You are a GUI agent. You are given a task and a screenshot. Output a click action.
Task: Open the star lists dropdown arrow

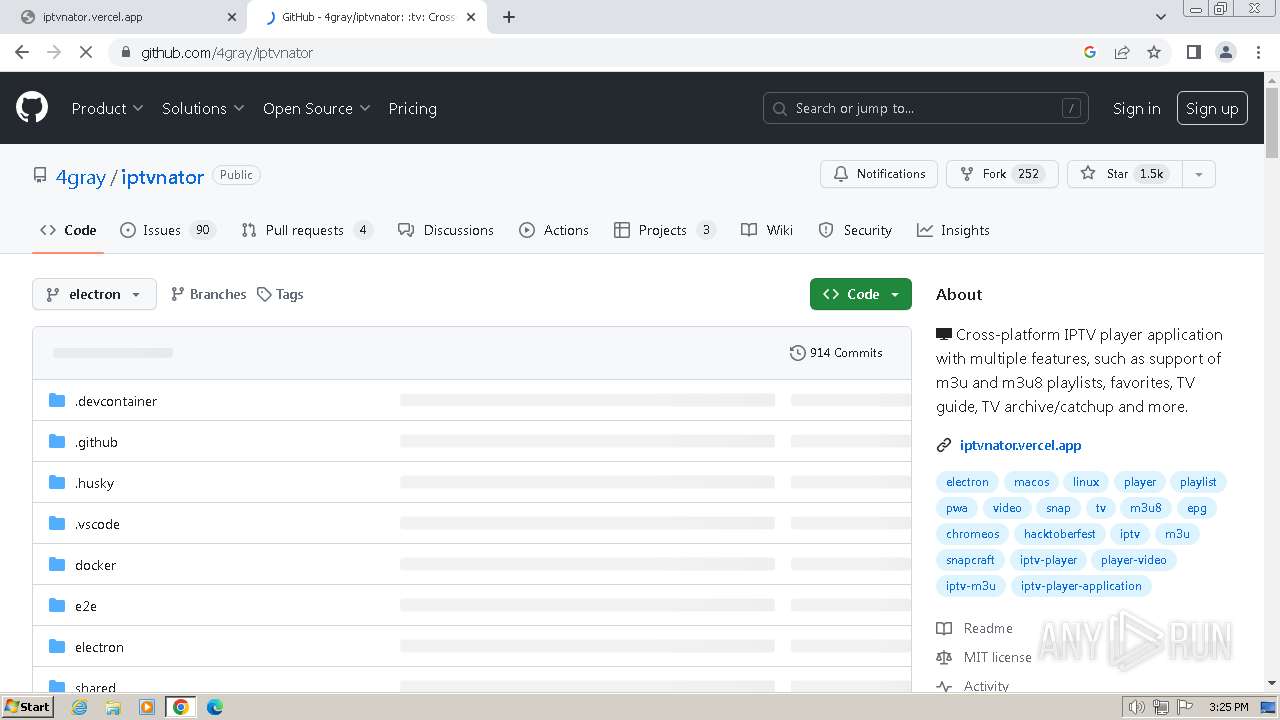tap(1198, 174)
